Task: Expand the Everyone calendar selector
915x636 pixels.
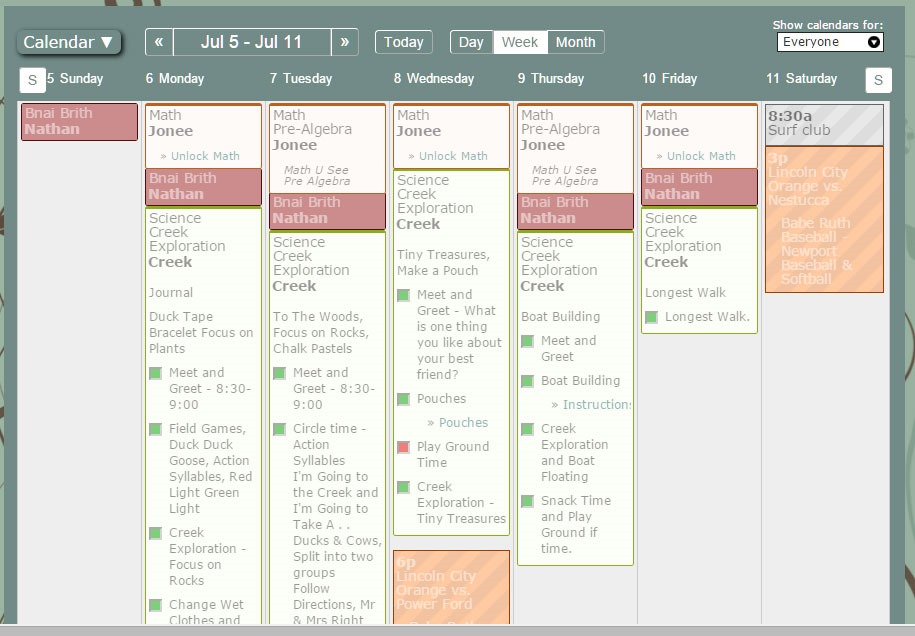Action: [830, 42]
